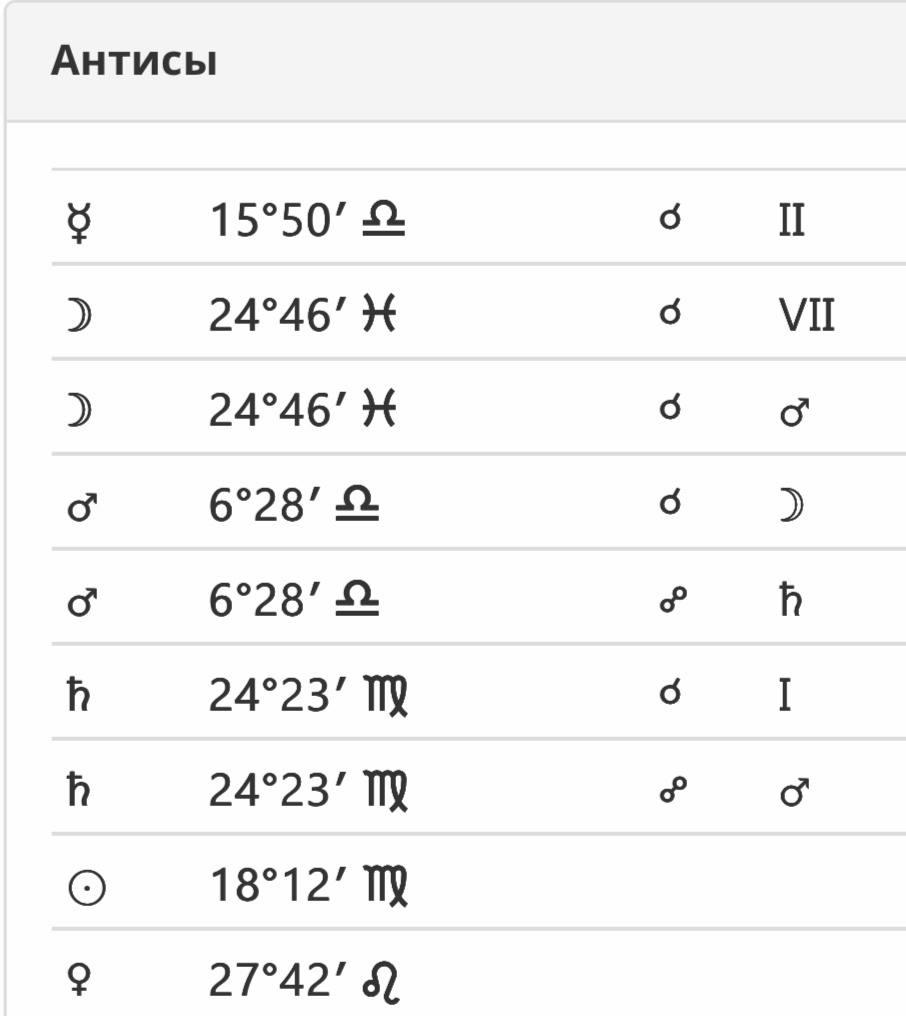Click the Venus symbol in the 27°42′ row

(x=79, y=980)
